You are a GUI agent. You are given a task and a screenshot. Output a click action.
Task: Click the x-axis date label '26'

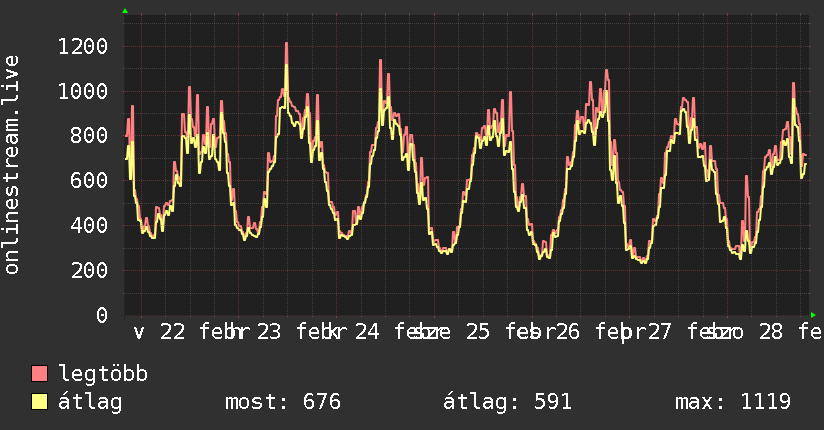click(x=567, y=332)
